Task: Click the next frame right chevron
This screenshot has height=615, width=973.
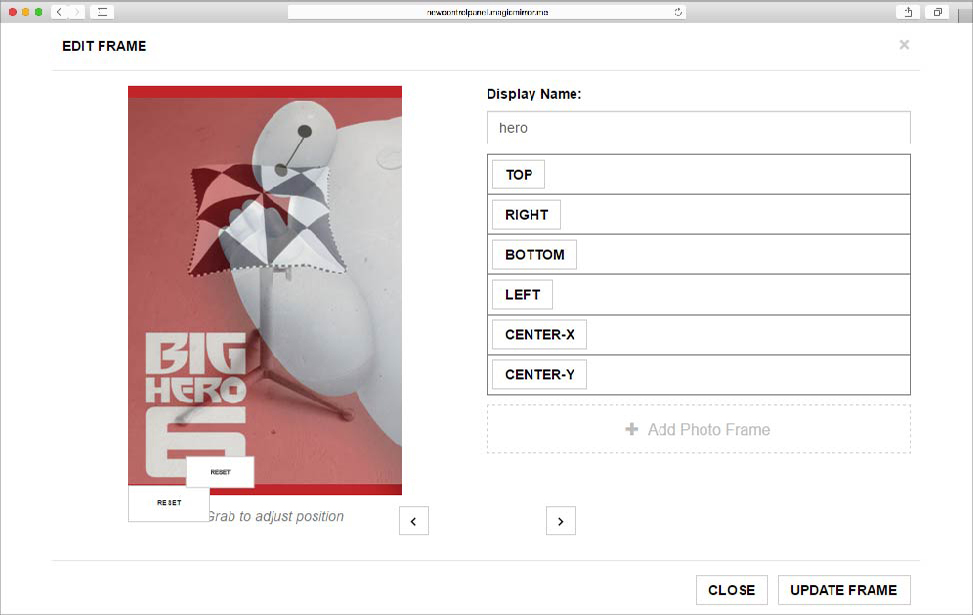Action: (x=561, y=521)
